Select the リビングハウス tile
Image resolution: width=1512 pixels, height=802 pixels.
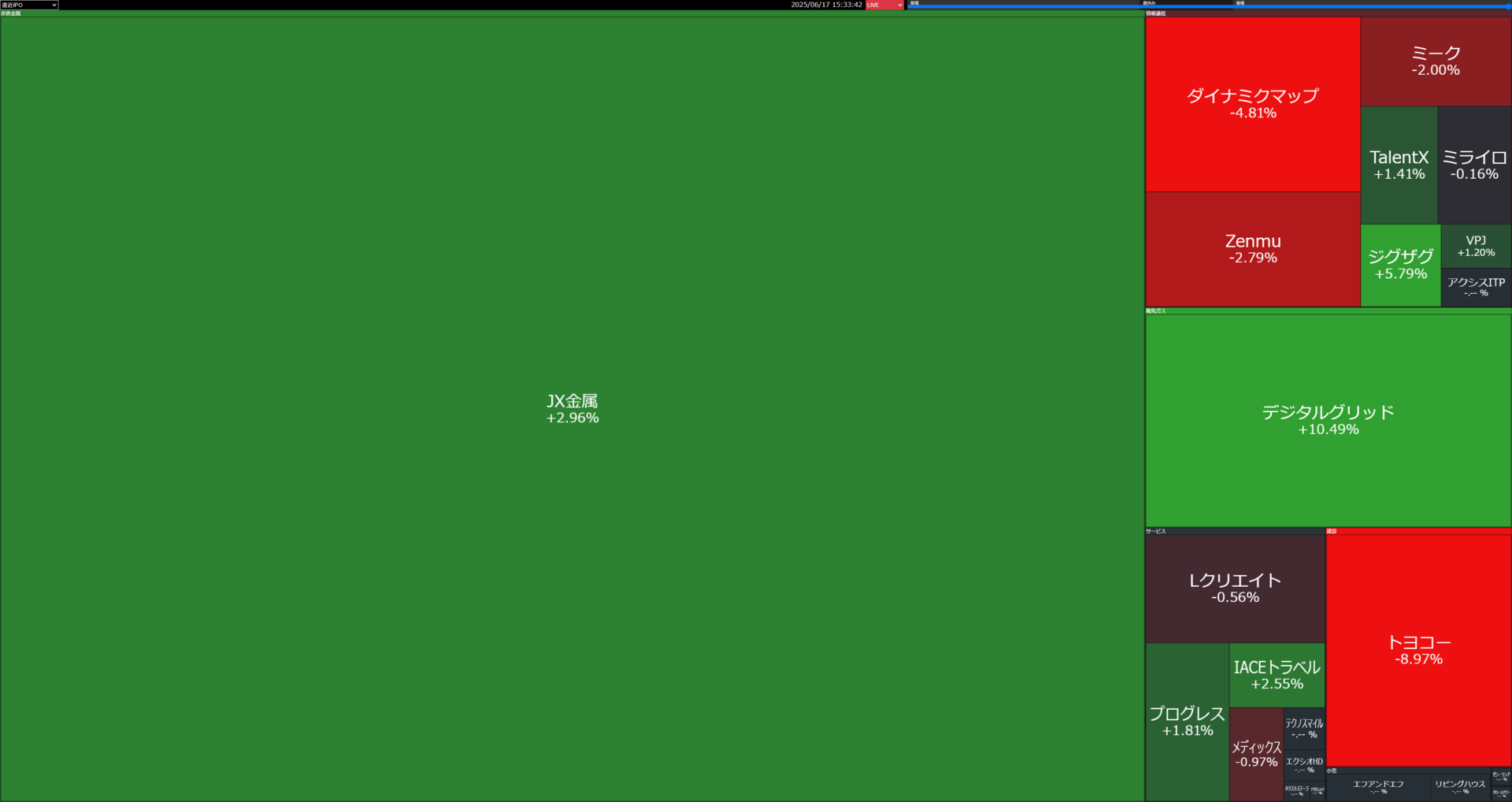tap(1460, 787)
